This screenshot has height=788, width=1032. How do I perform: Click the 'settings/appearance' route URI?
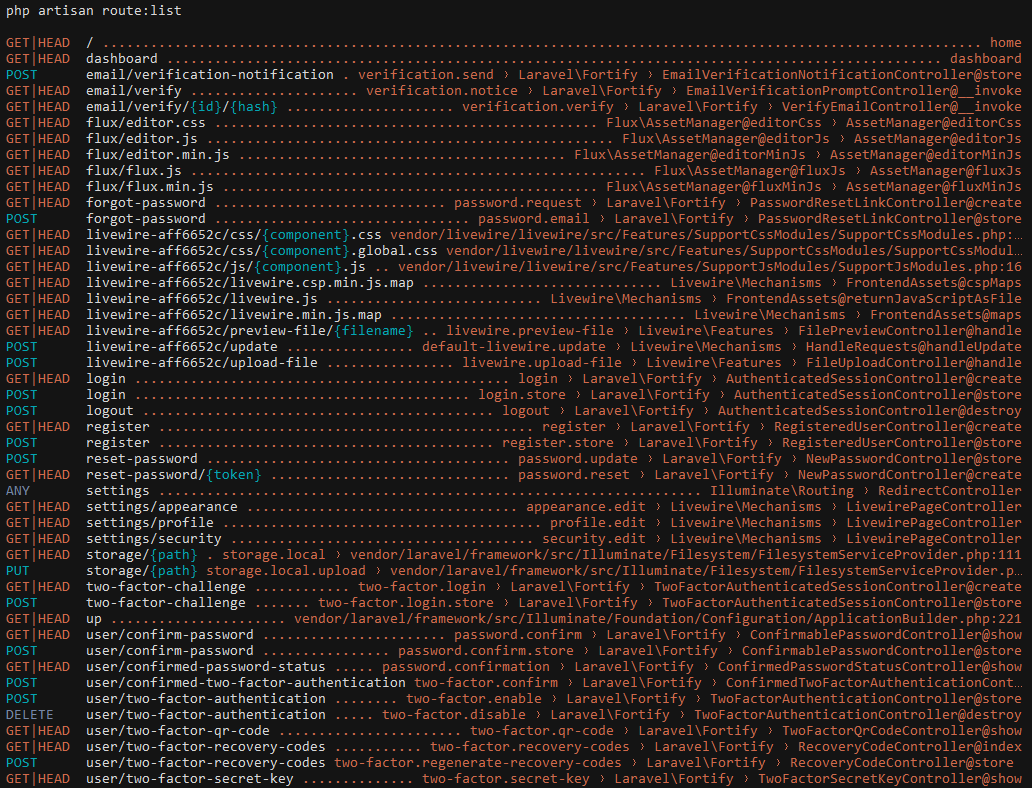[x=162, y=507]
